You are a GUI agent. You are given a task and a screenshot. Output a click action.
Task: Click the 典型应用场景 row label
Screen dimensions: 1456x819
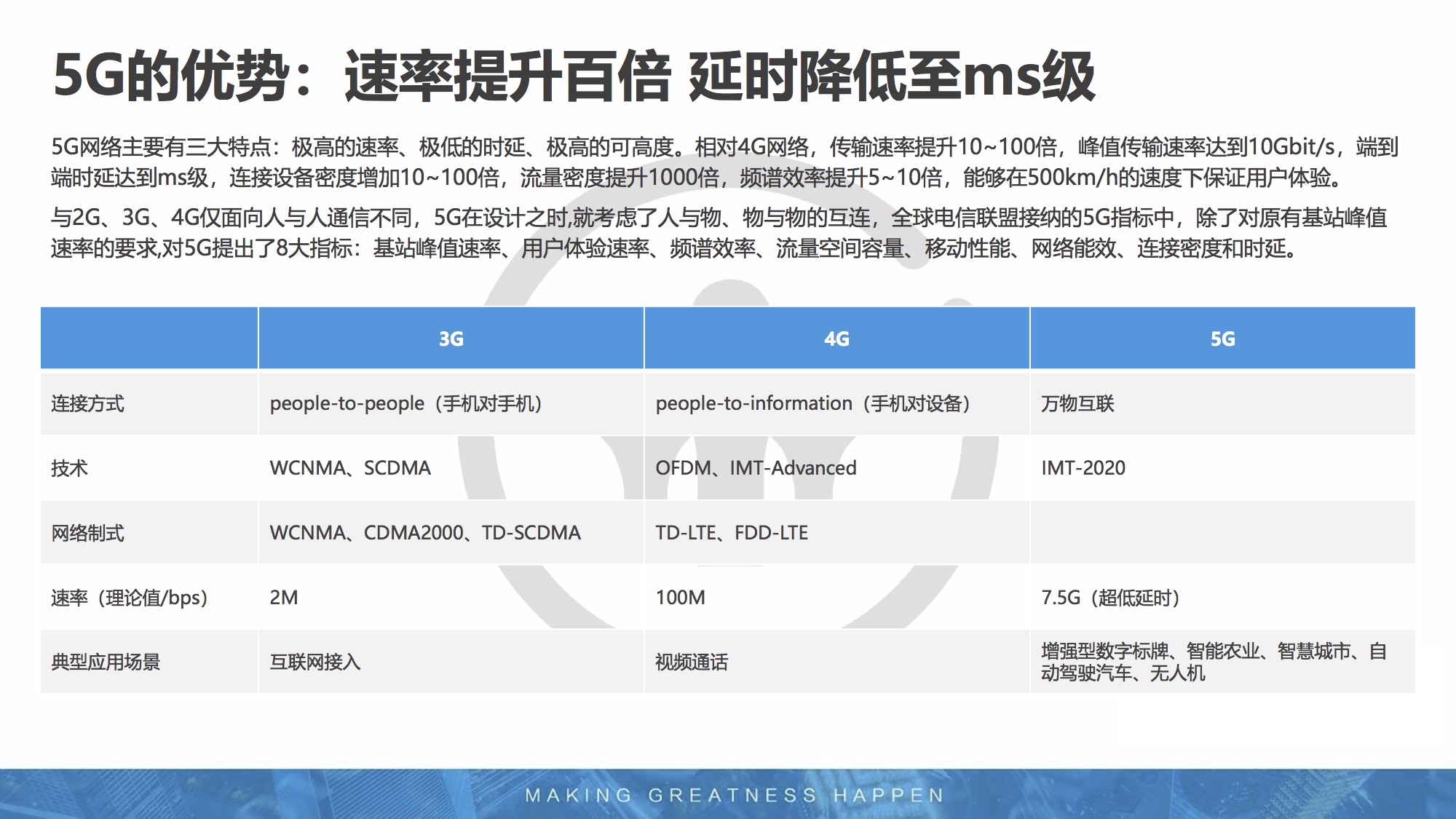106,662
